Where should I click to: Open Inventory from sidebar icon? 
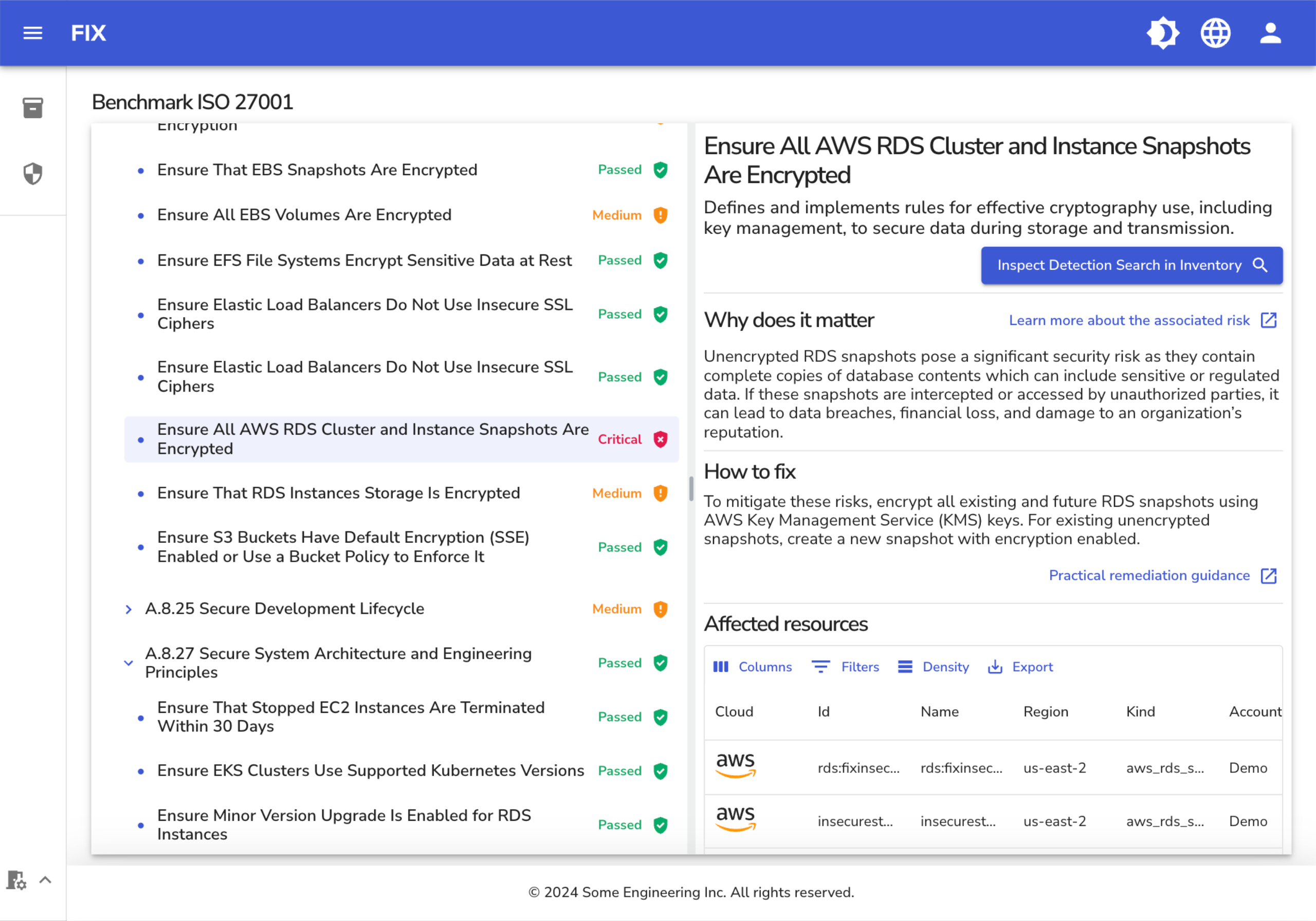pyautogui.click(x=33, y=108)
